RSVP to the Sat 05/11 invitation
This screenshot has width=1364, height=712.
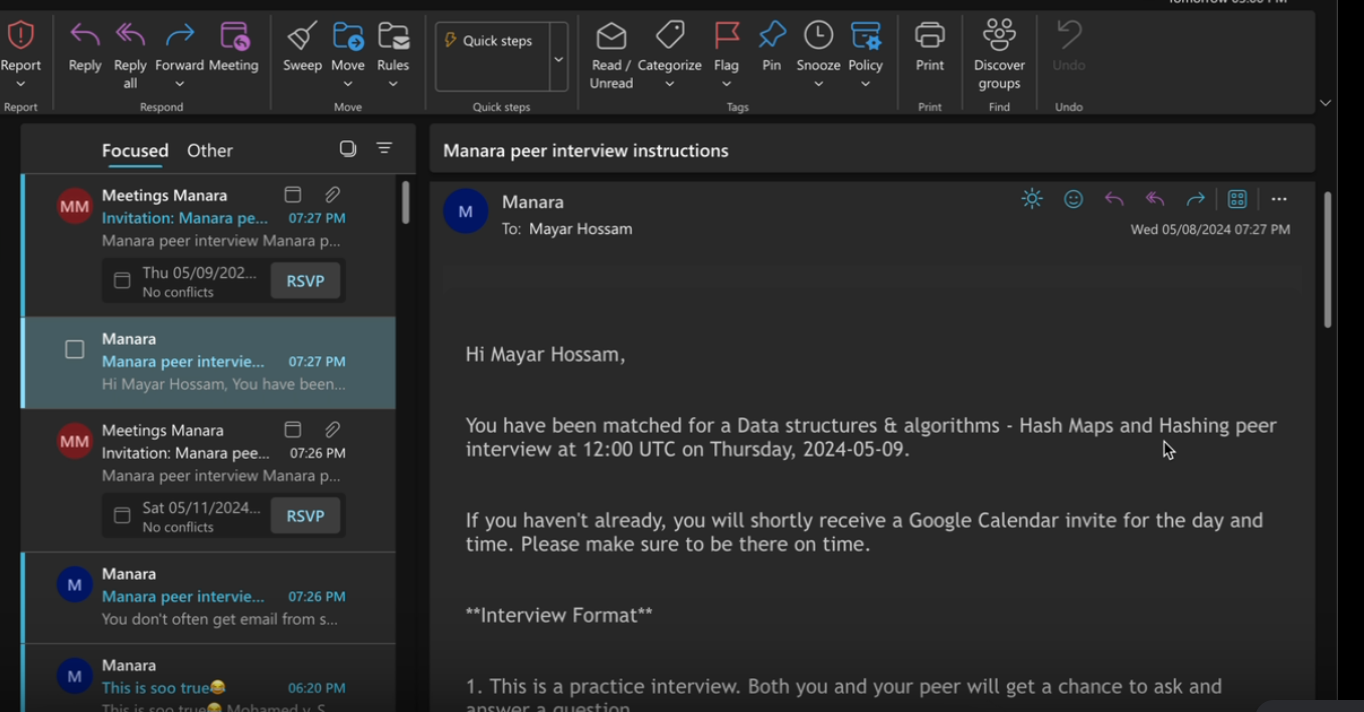coord(305,516)
